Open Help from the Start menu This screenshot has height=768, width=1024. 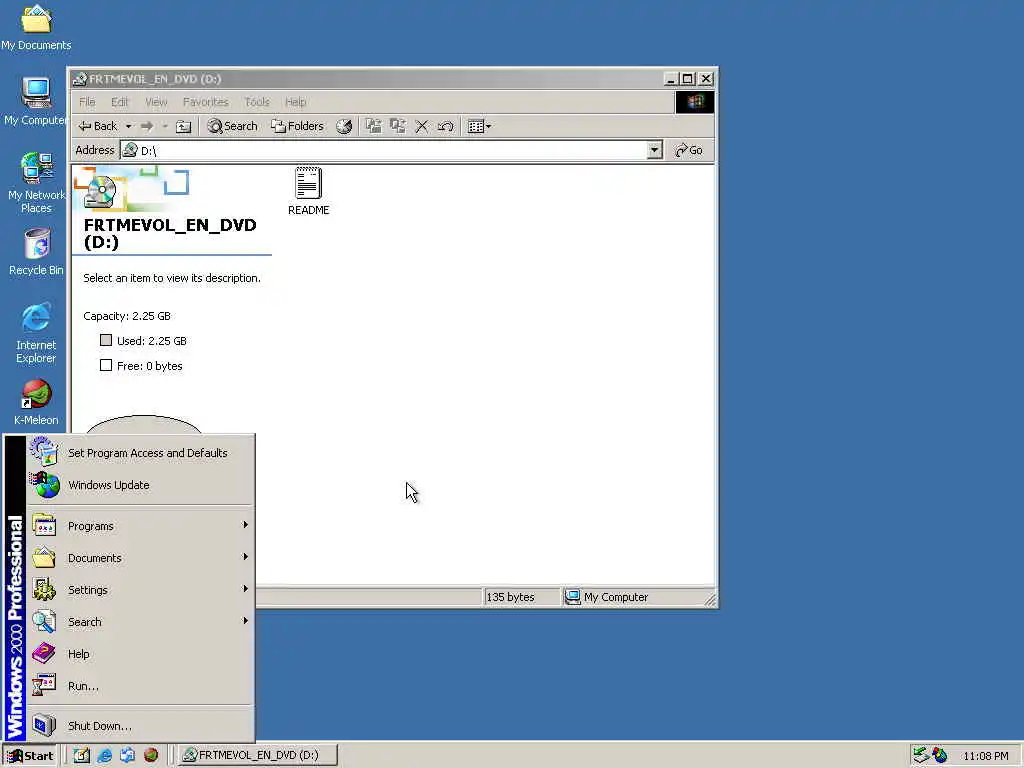[140, 654]
